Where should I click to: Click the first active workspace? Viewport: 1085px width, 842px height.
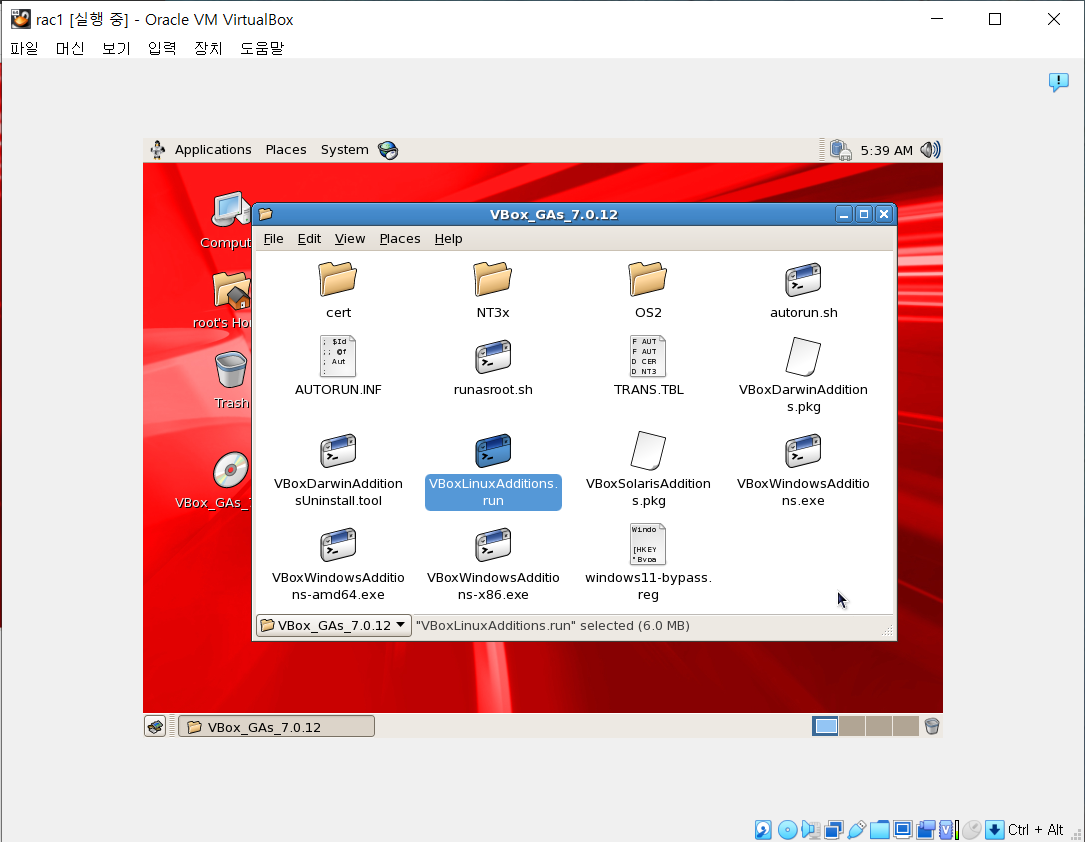tap(825, 726)
